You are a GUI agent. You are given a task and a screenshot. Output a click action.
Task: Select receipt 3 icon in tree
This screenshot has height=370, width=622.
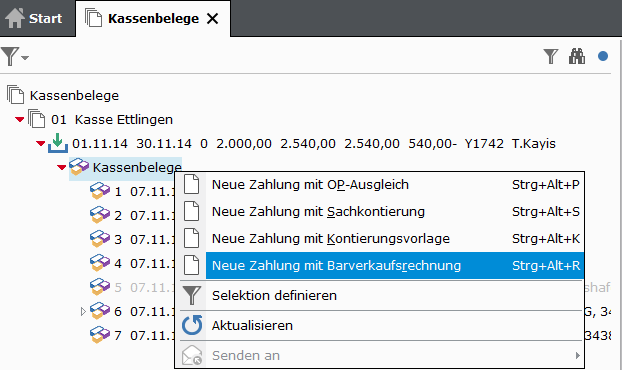(x=100, y=239)
